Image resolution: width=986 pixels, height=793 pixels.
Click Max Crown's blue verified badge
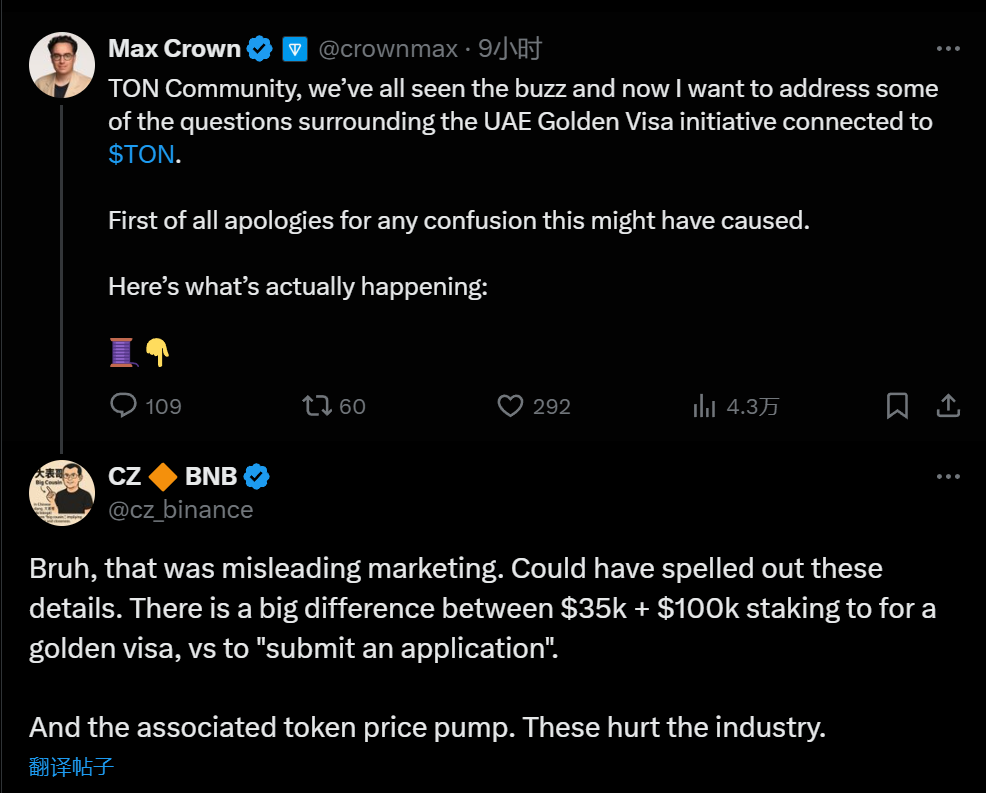[x=260, y=48]
